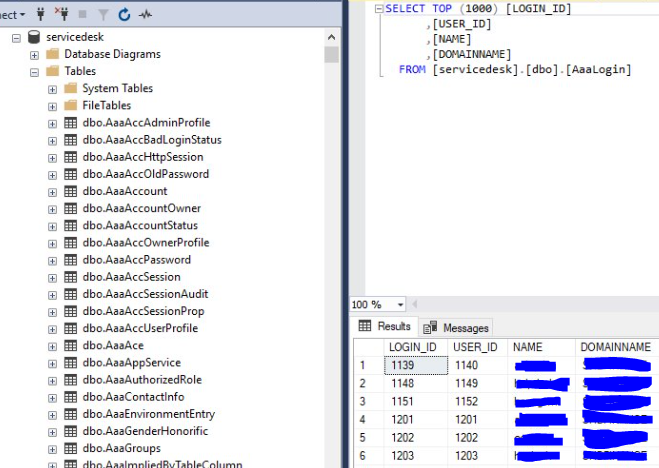Select the Database Diagrams folder icon
Viewport: 659px width, 468px height.
click(x=53, y=54)
